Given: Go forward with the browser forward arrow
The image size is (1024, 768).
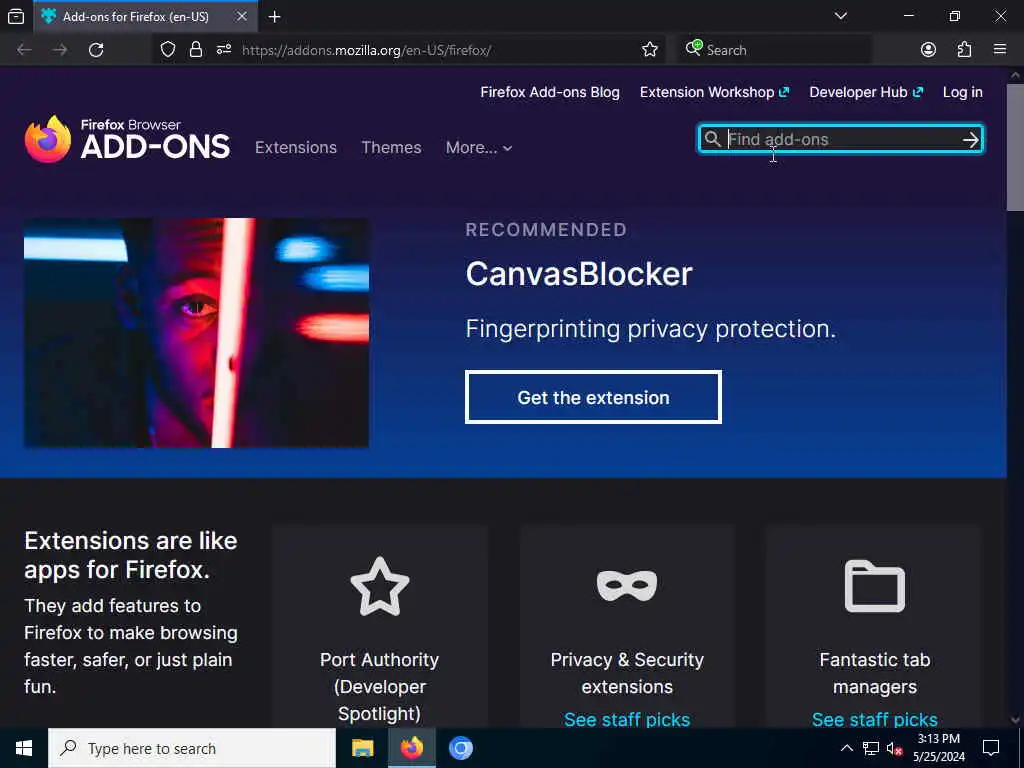Looking at the screenshot, I should pyautogui.click(x=60, y=50).
